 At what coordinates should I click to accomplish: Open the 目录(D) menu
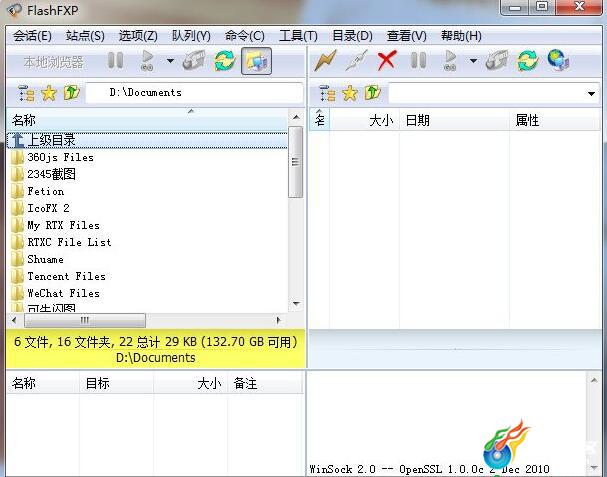tap(353, 36)
